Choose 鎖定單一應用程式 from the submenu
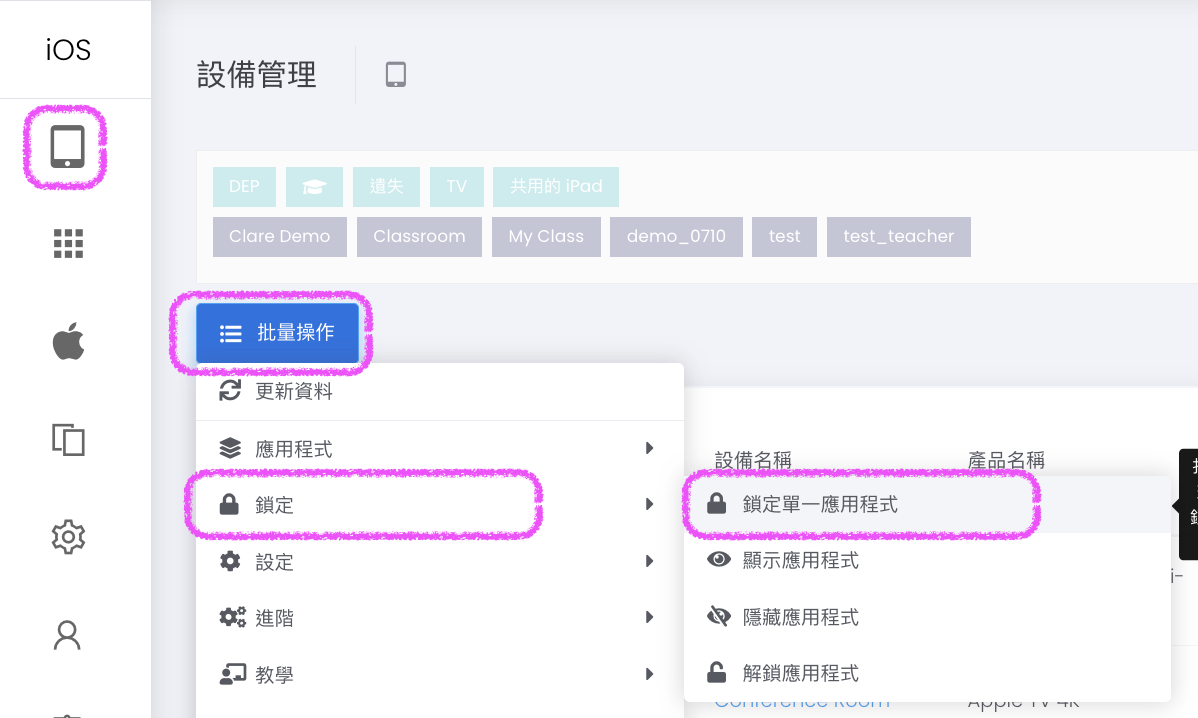 point(819,505)
